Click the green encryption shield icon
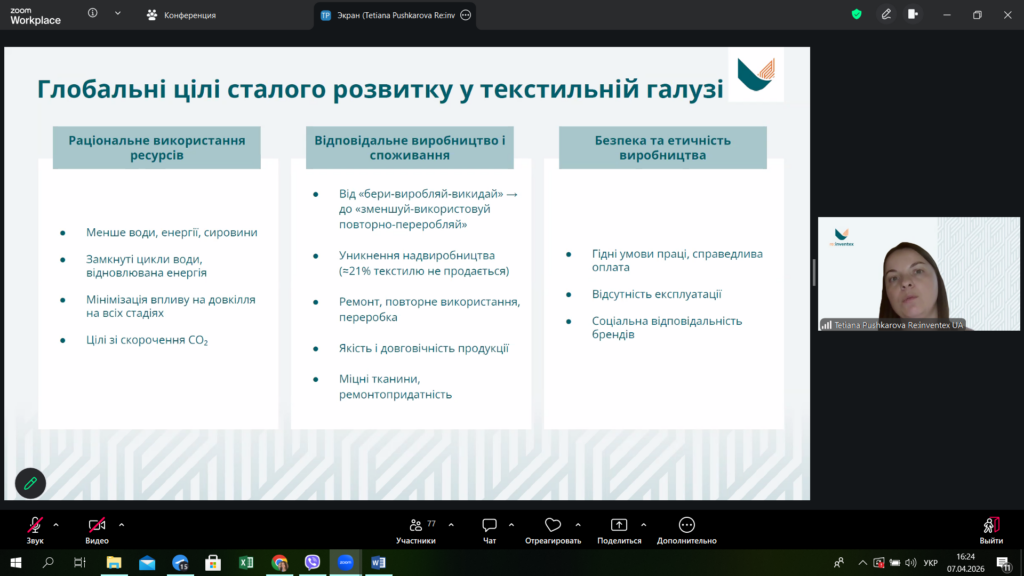The height and width of the screenshot is (576, 1024). coord(856,14)
